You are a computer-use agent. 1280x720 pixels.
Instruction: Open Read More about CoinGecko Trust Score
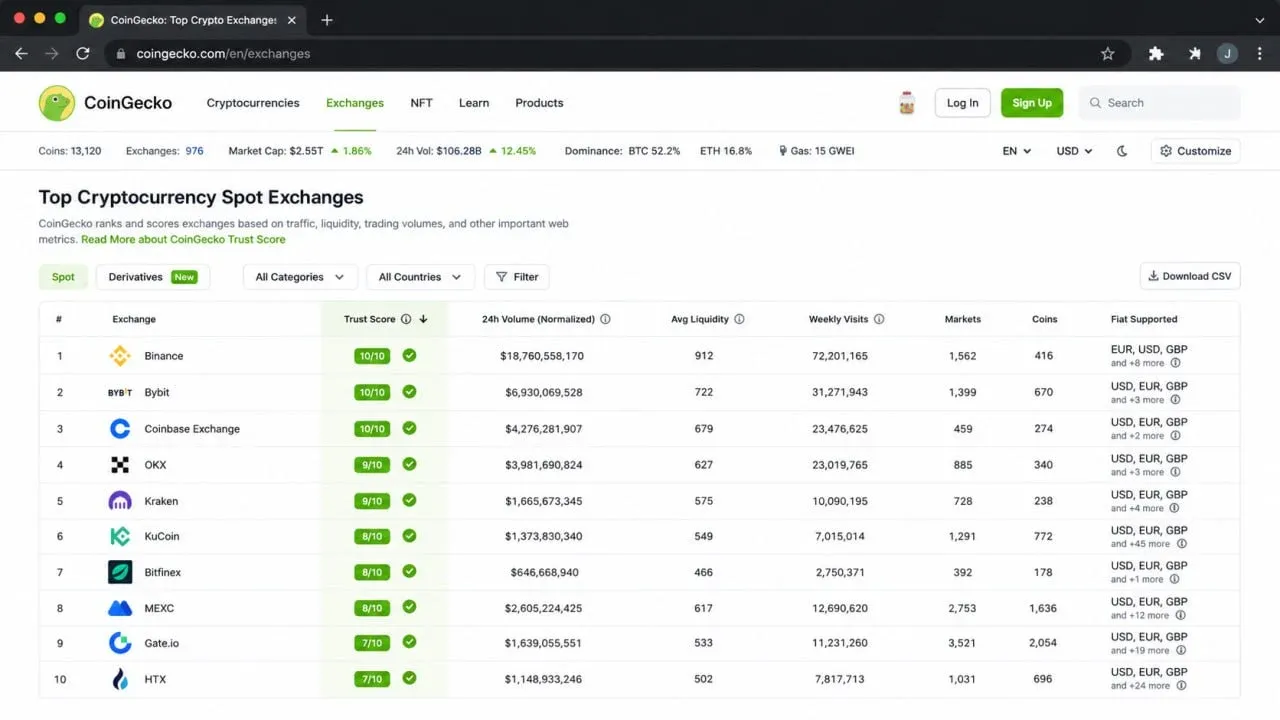(x=183, y=240)
